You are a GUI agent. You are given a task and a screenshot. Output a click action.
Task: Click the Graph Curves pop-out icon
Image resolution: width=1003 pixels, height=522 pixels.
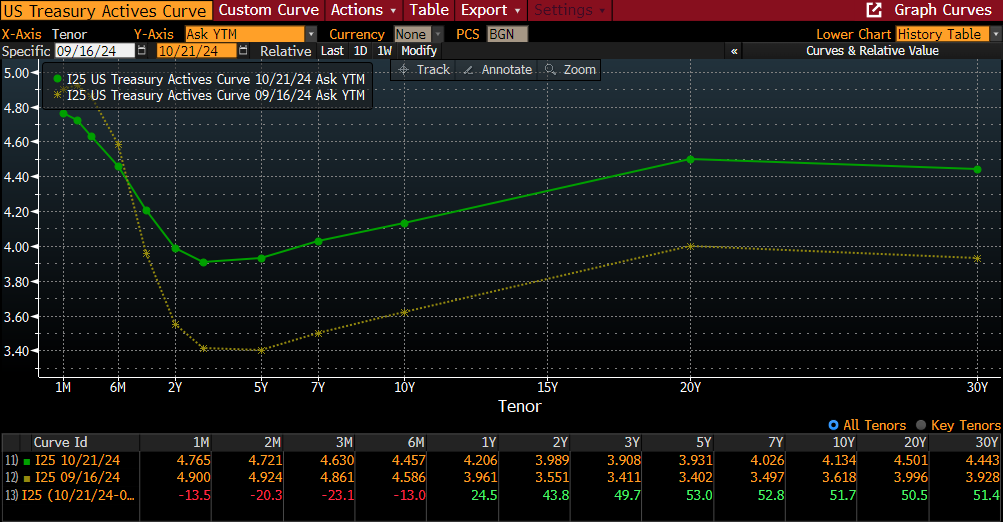[x=874, y=10]
